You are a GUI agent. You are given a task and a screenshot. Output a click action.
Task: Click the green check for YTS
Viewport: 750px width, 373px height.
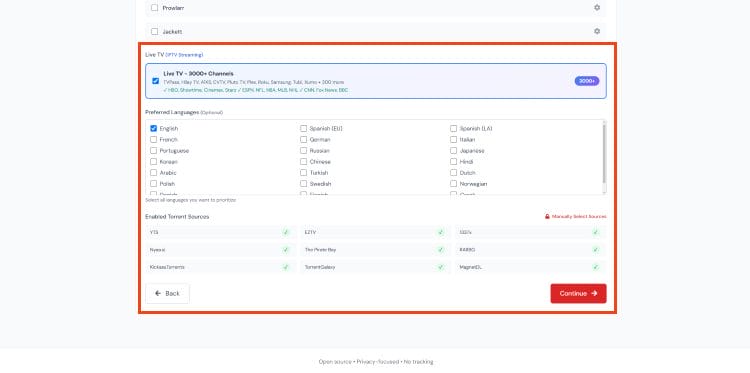286,232
